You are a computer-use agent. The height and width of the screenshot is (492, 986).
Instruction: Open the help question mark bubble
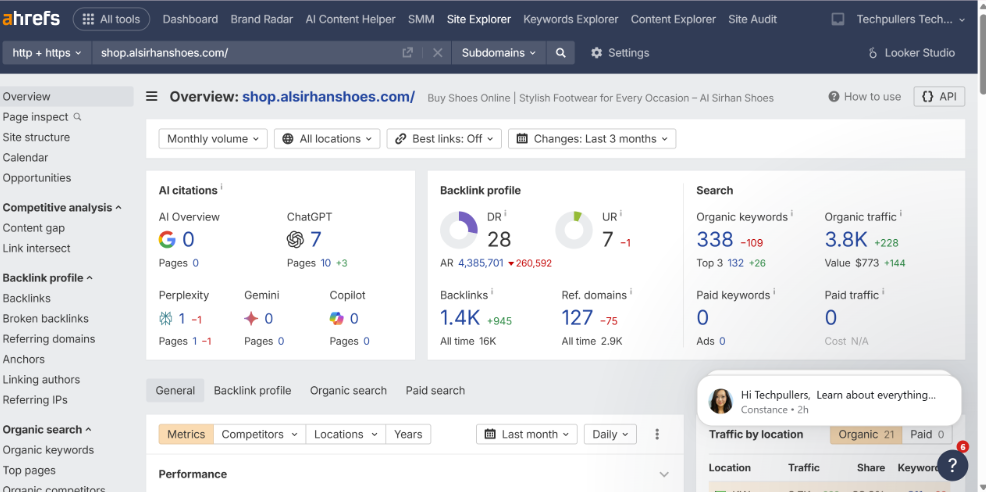click(952, 464)
